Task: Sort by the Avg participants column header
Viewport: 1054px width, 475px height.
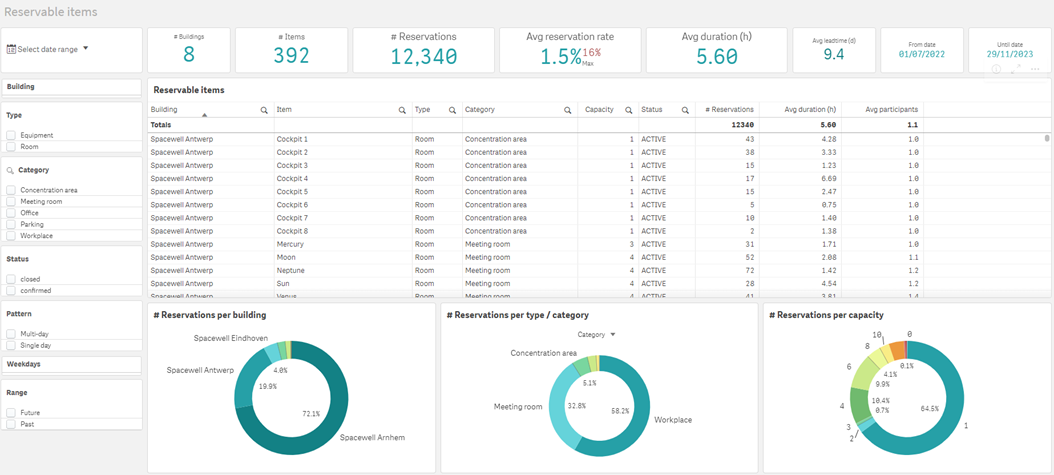Action: [891, 110]
